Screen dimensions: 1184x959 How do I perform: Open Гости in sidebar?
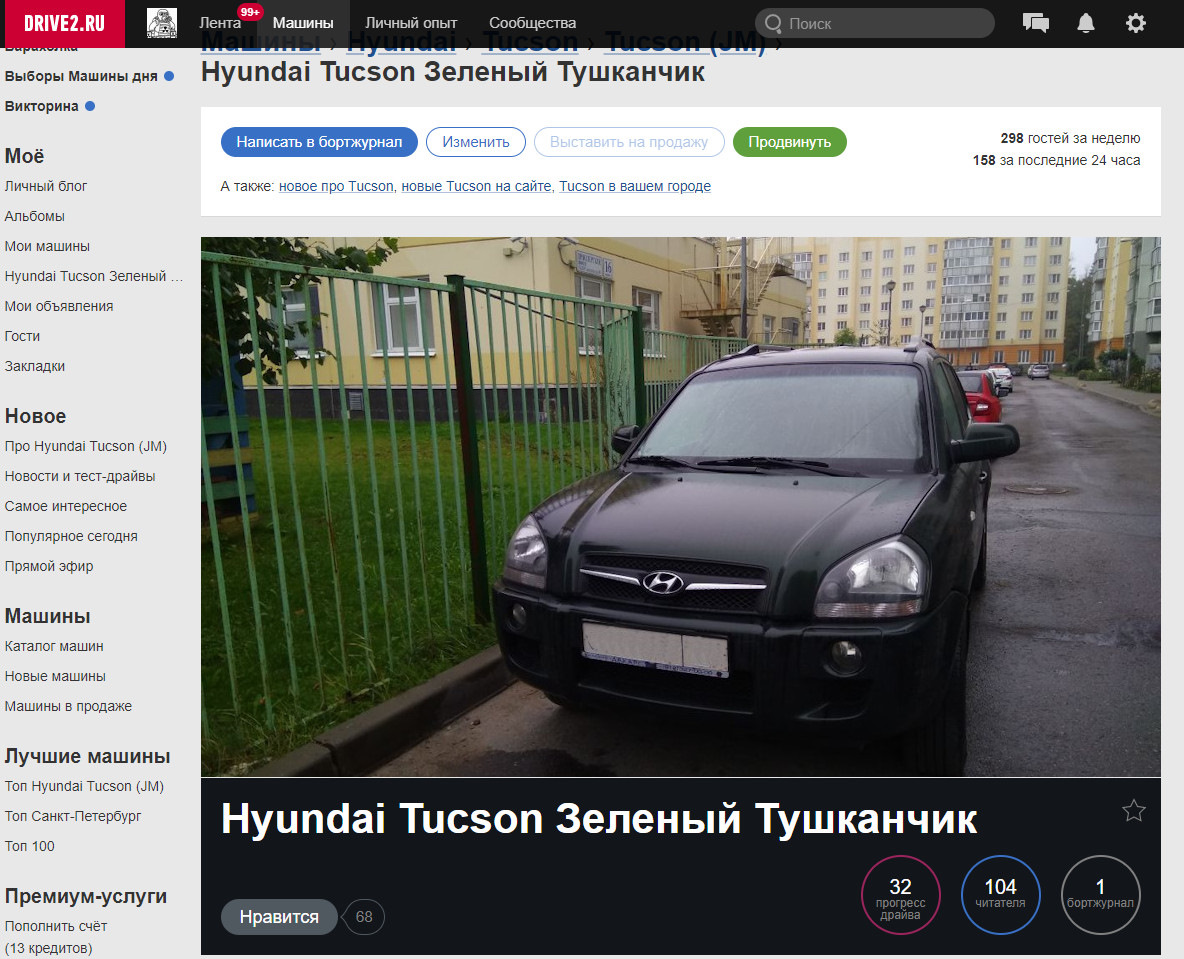22,336
